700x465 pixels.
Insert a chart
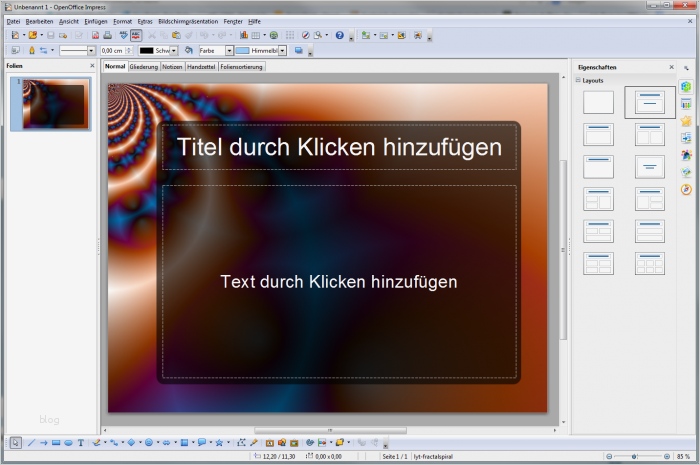coord(244,35)
